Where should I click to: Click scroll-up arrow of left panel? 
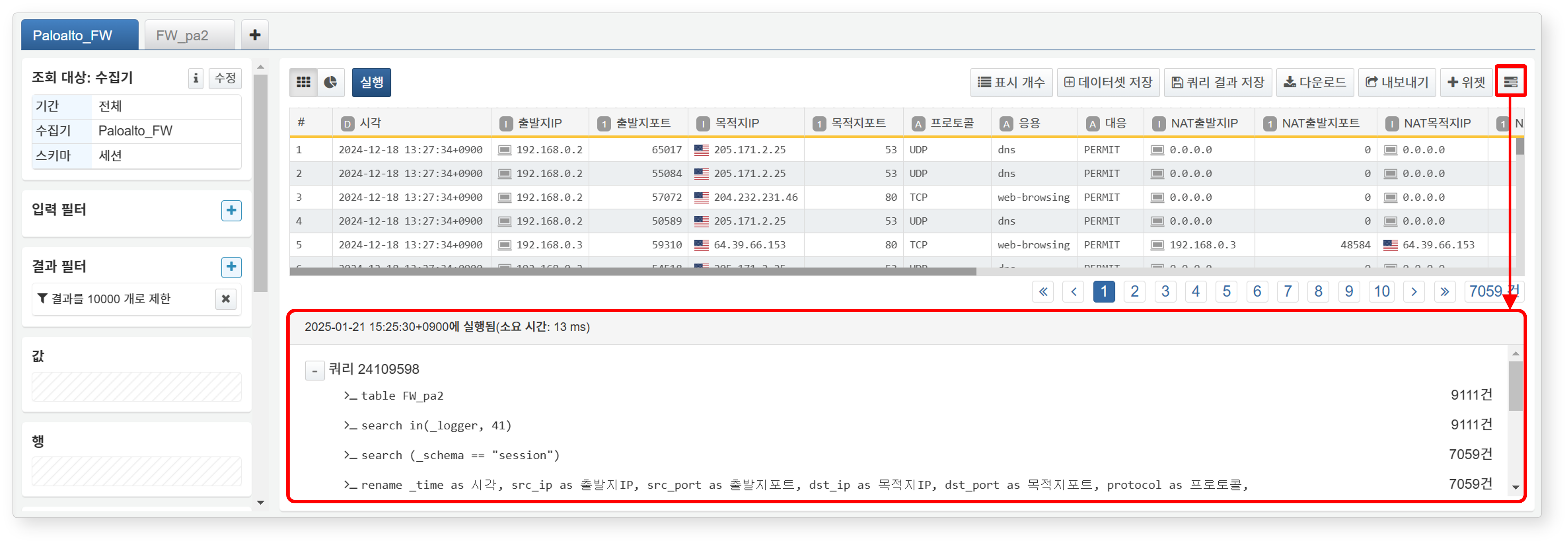tap(260, 67)
